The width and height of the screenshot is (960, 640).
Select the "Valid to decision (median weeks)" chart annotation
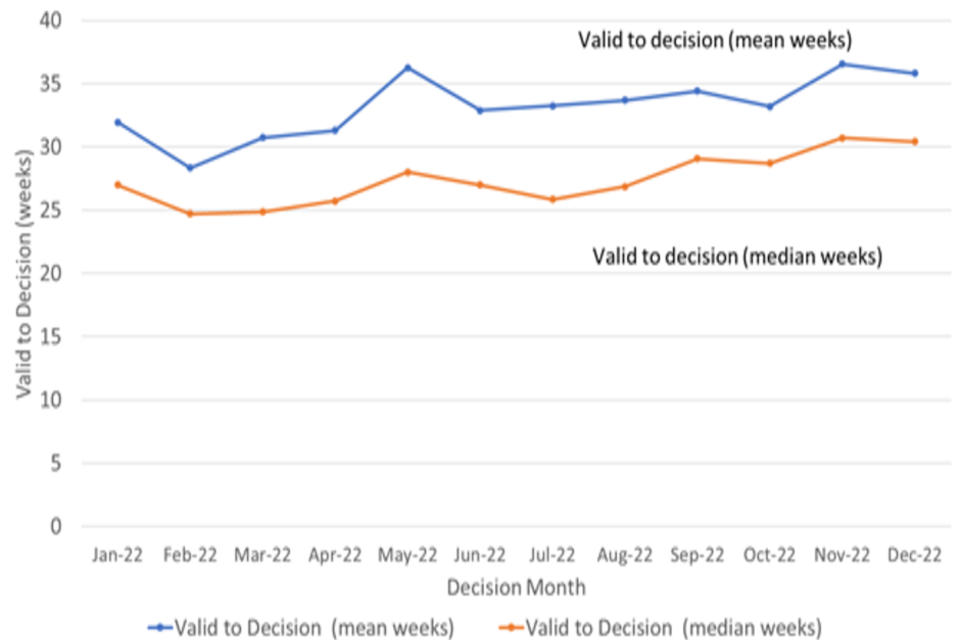[737, 256]
